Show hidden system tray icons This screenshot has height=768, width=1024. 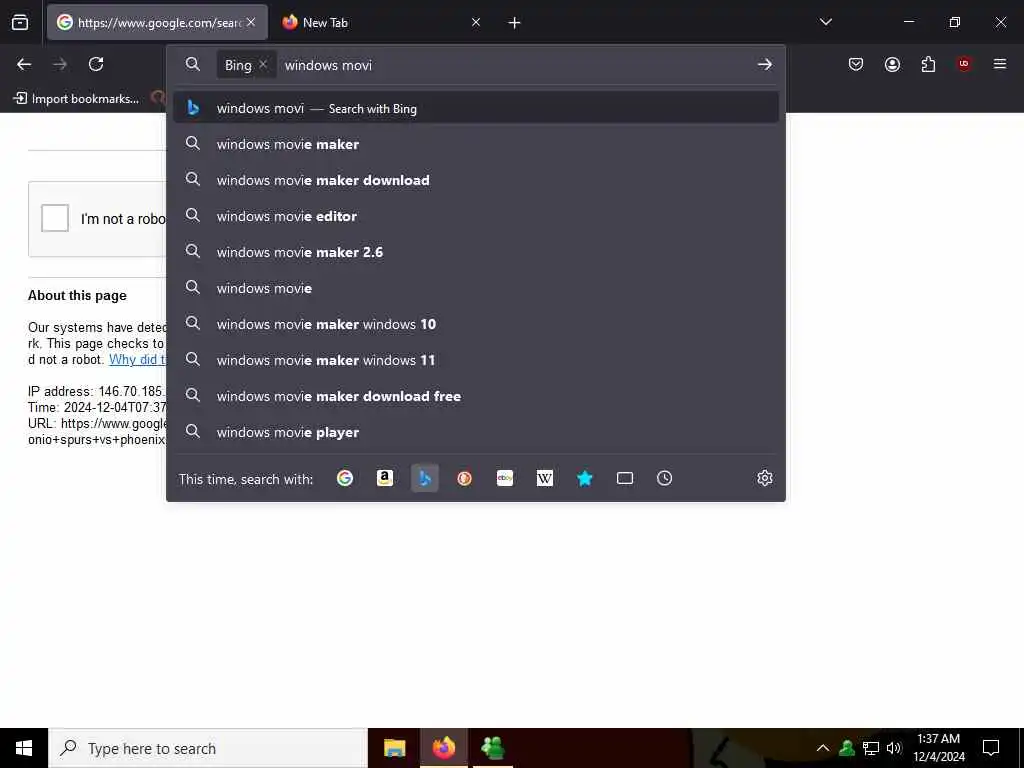[823, 748]
